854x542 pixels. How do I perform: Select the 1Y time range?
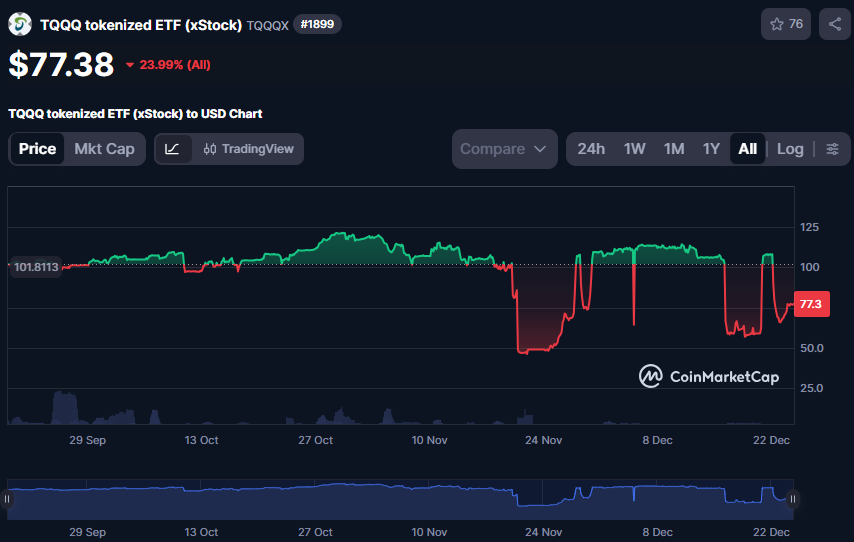coord(711,149)
